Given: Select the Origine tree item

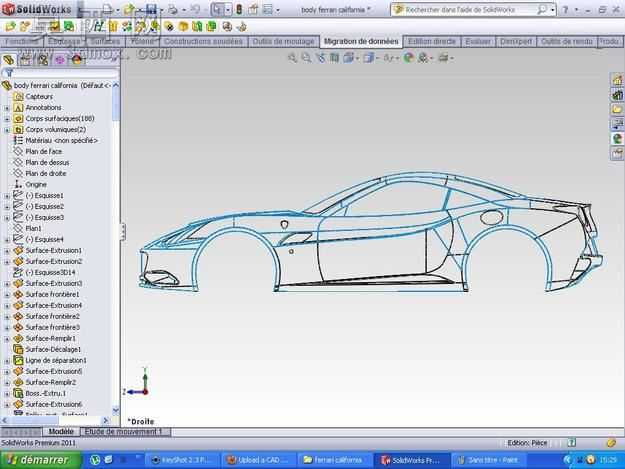Looking at the screenshot, I should point(36,184).
